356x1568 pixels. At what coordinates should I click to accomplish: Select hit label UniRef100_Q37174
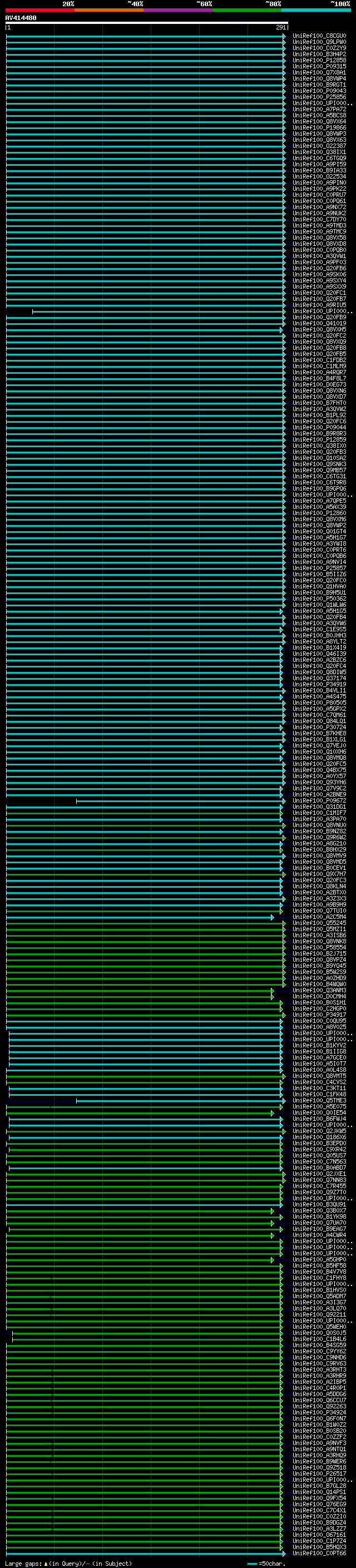(x=319, y=678)
